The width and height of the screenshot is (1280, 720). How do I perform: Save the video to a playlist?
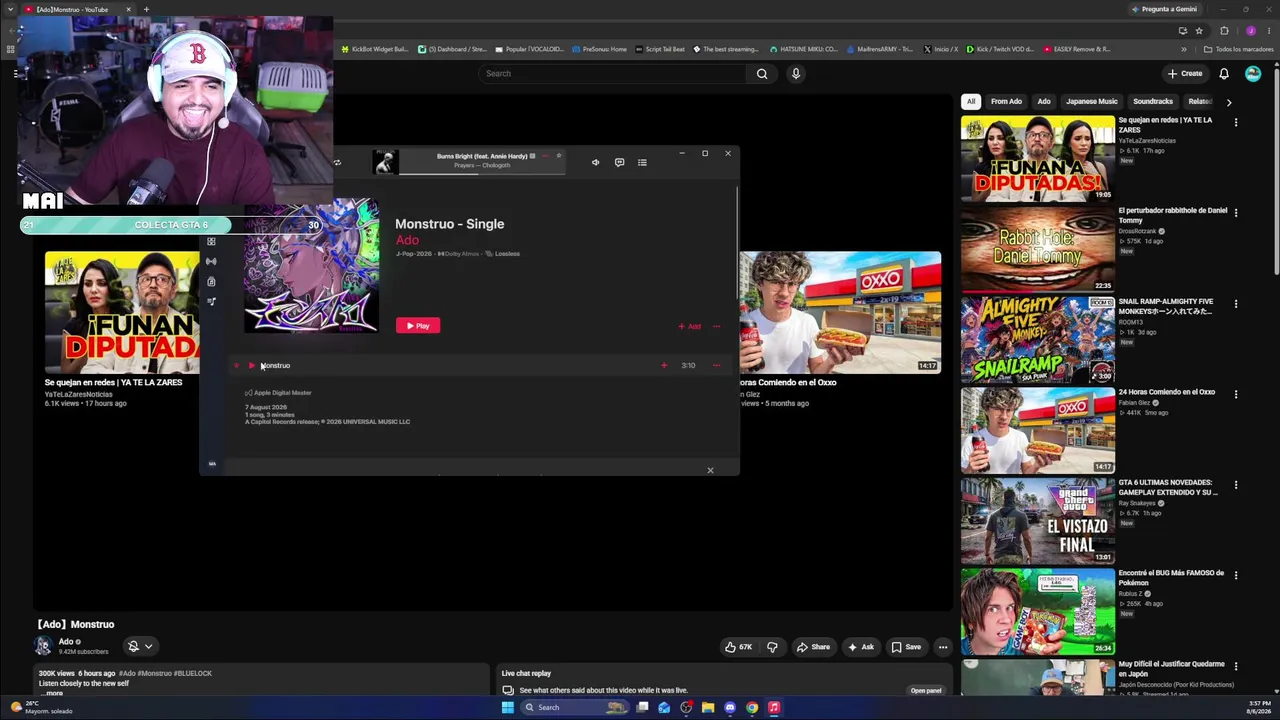tap(906, 647)
